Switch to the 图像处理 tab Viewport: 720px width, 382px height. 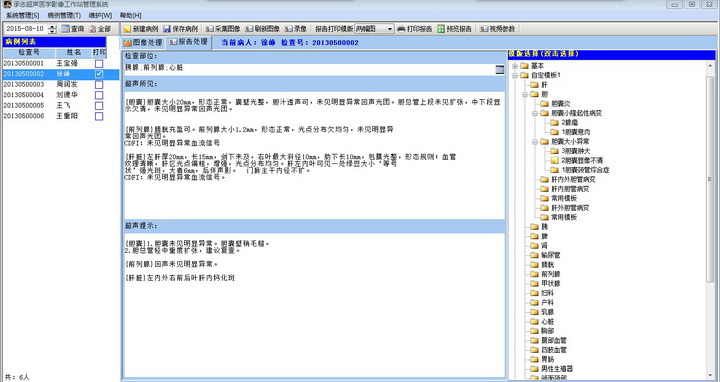142,43
